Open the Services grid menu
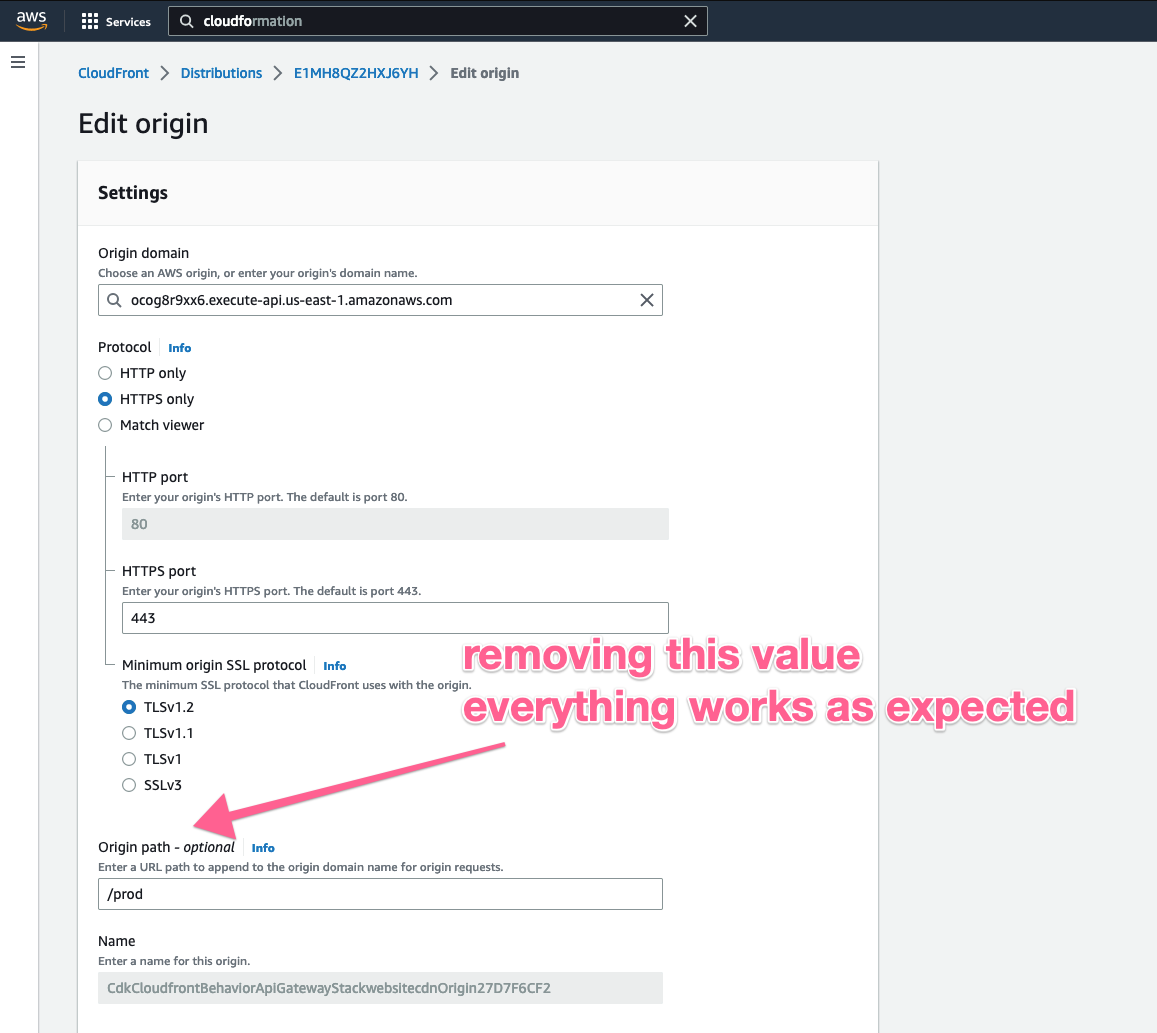Image resolution: width=1157 pixels, height=1033 pixels. [x=116, y=21]
